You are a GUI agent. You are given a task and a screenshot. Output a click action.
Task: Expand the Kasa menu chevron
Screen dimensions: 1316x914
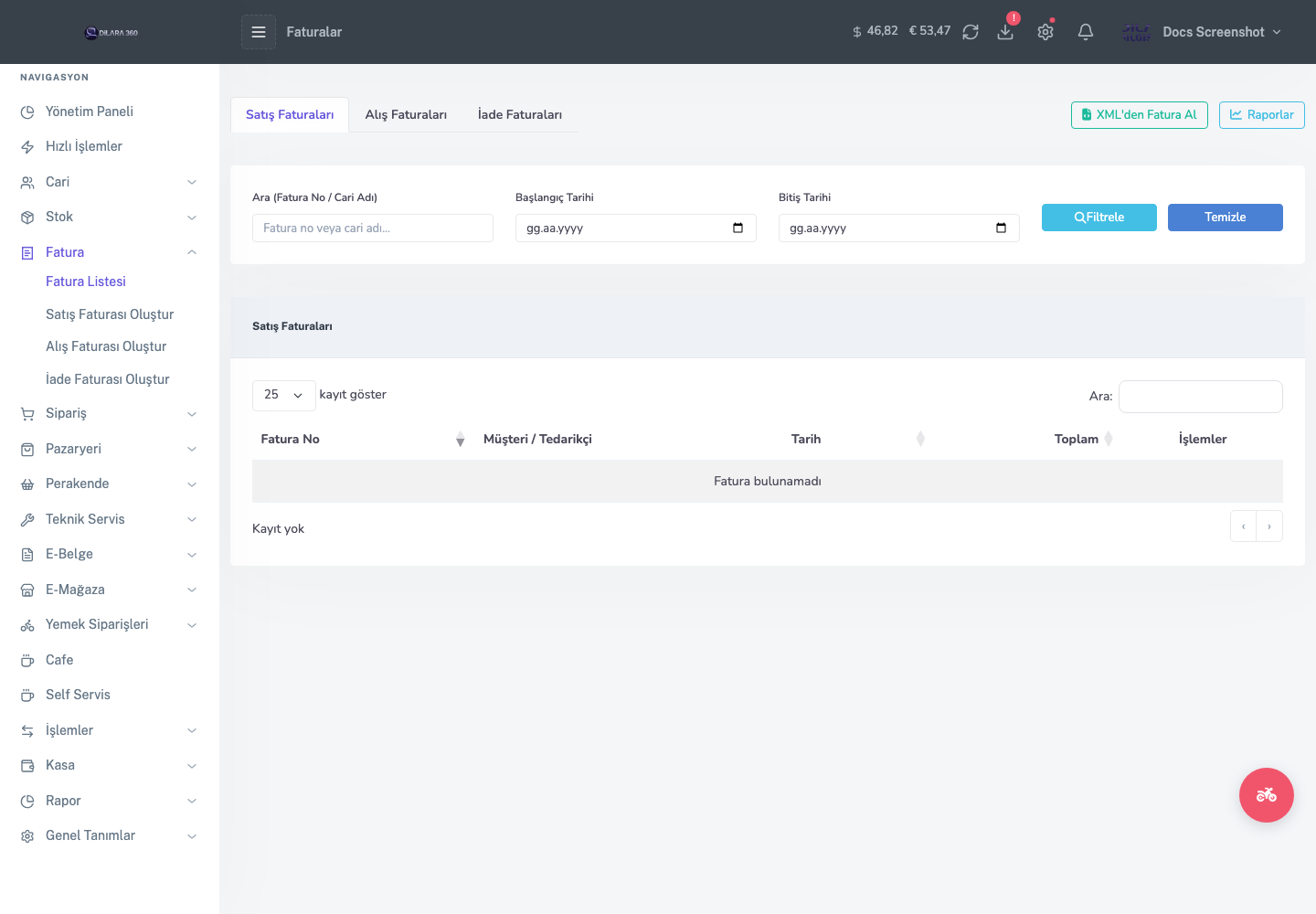(x=192, y=766)
